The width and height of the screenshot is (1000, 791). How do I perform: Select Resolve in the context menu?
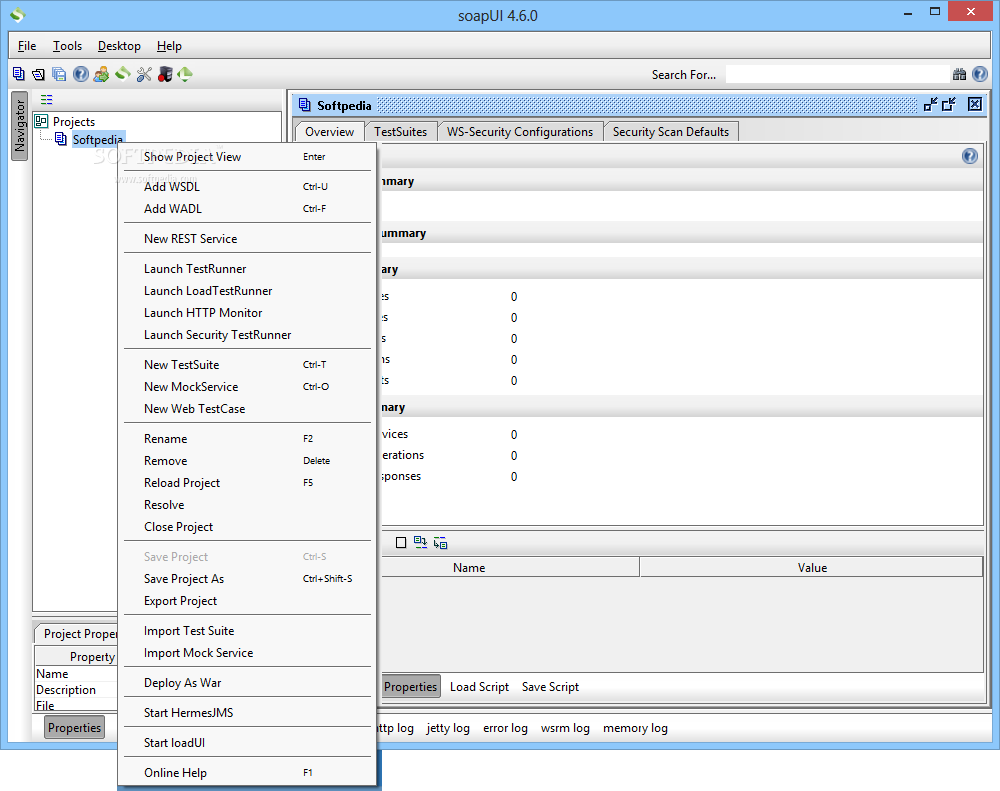click(247, 505)
